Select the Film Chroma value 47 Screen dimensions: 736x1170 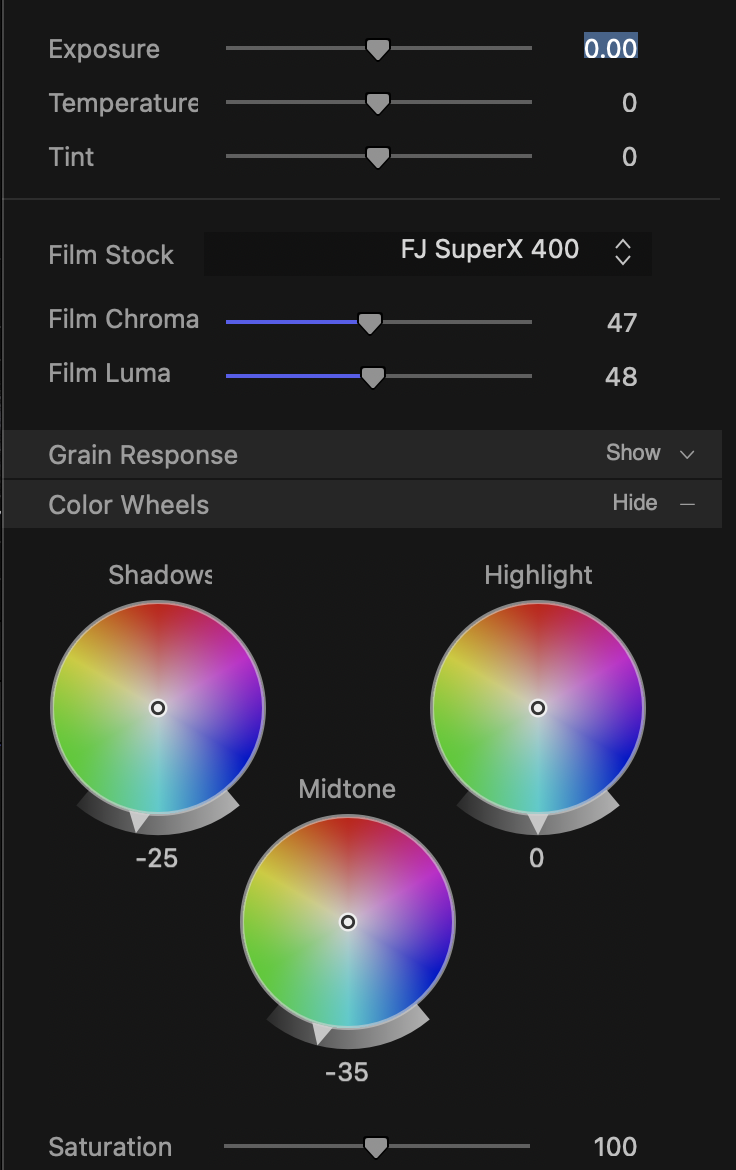tap(621, 323)
